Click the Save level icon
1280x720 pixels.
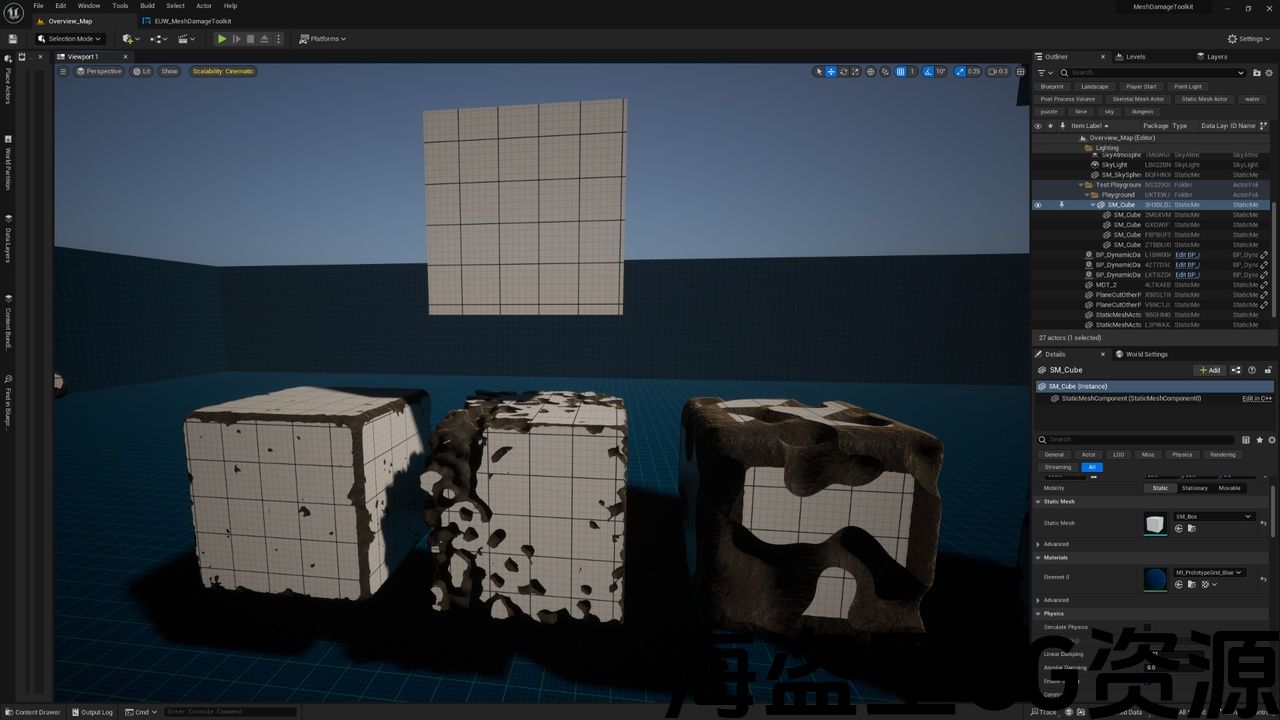[x=13, y=39]
